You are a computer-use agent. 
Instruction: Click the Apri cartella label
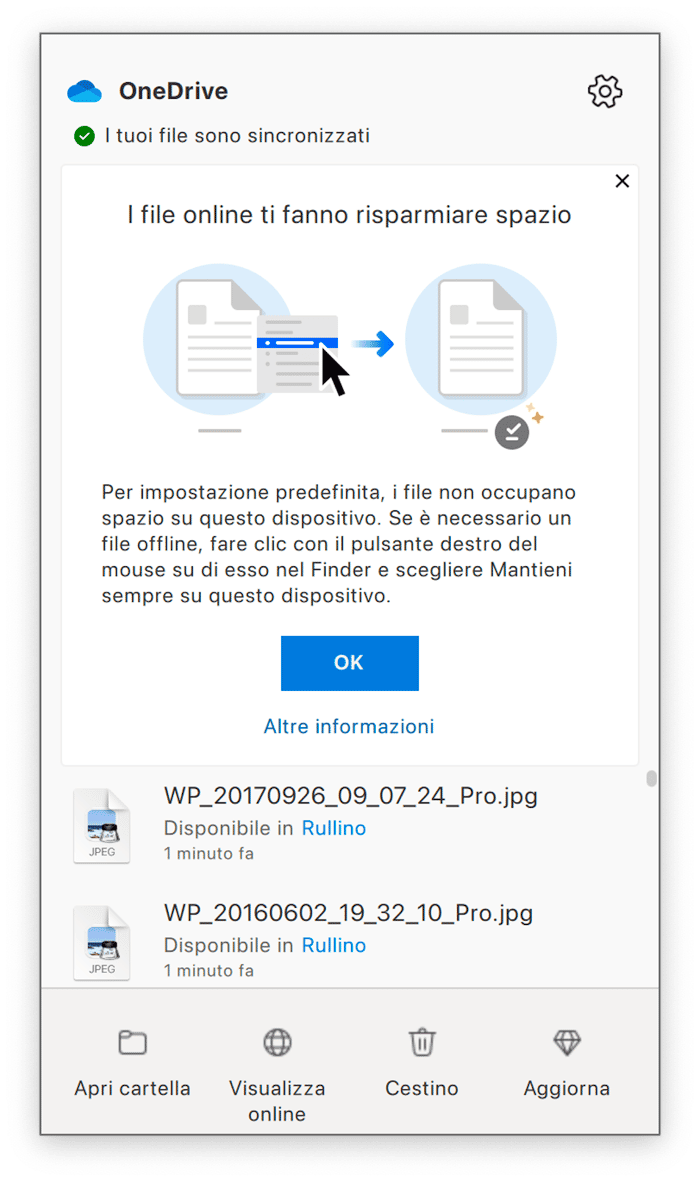[133, 1088]
